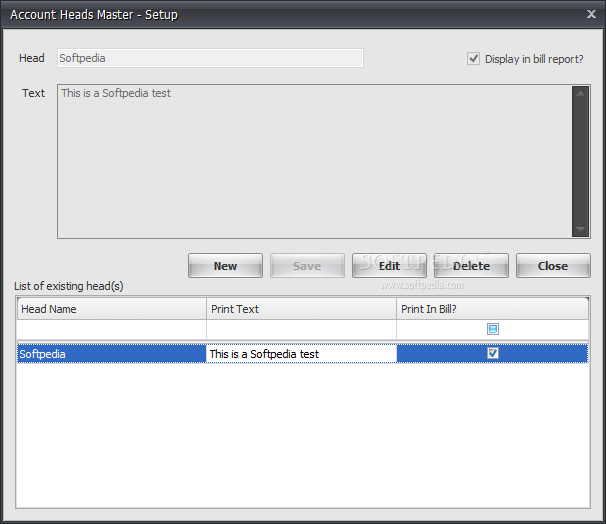Image resolution: width=606 pixels, height=524 pixels.
Task: Click the disabled Save button
Action: (x=307, y=265)
